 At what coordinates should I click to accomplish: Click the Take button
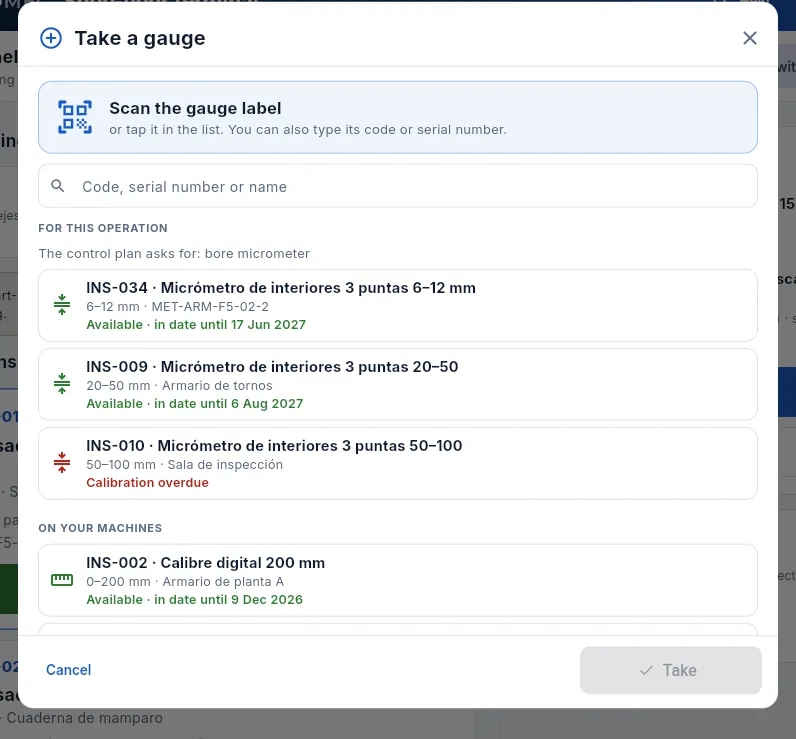671,670
